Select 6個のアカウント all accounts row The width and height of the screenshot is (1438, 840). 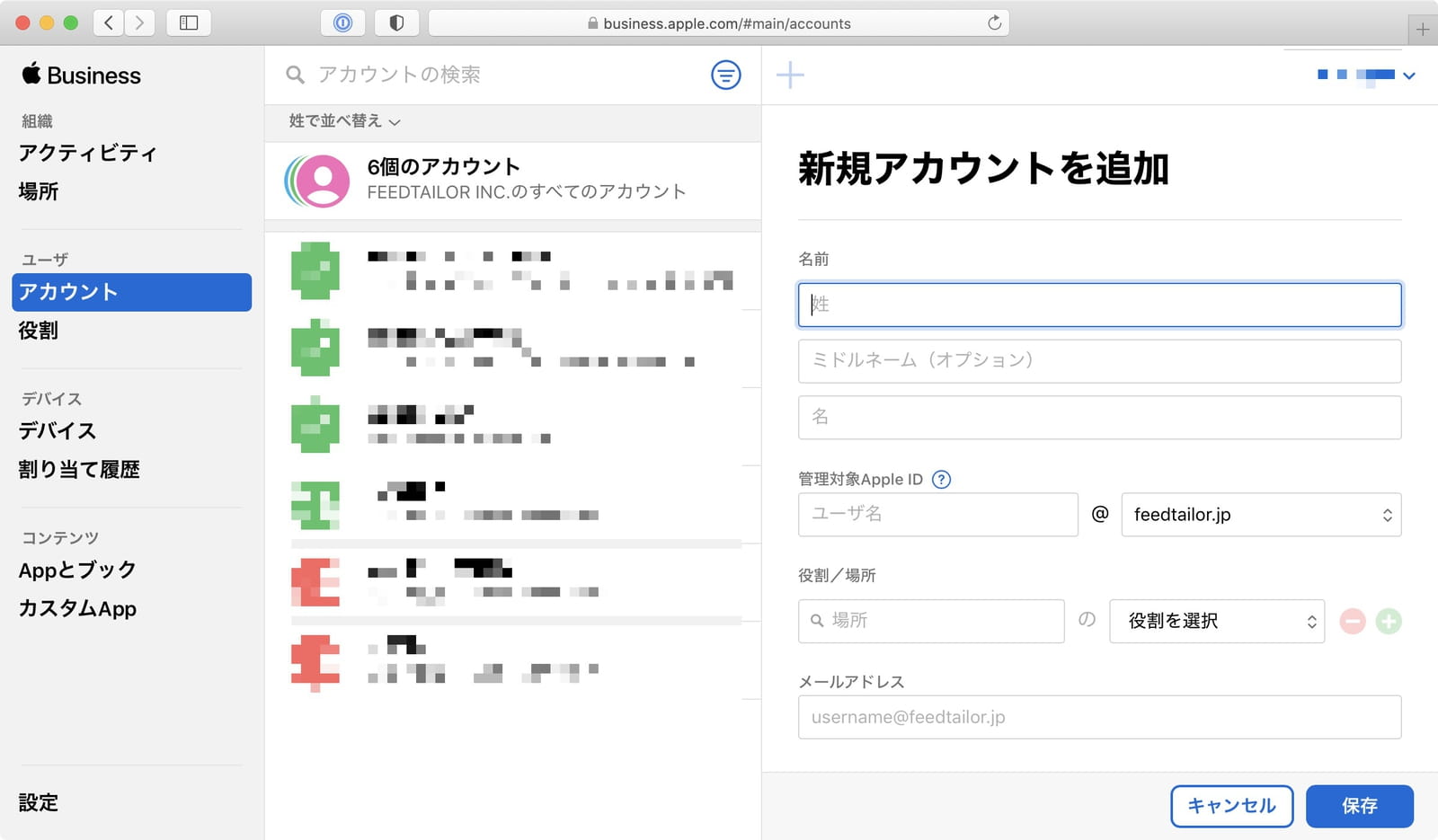click(513, 181)
